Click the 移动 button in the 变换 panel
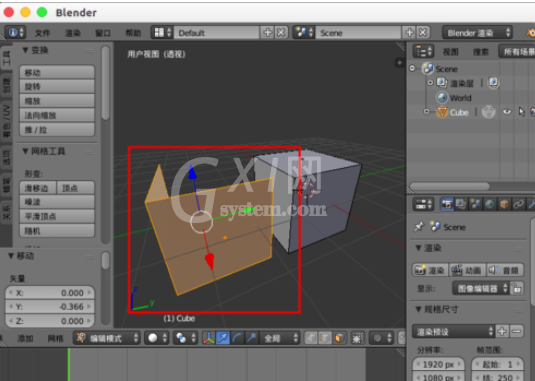 point(57,72)
